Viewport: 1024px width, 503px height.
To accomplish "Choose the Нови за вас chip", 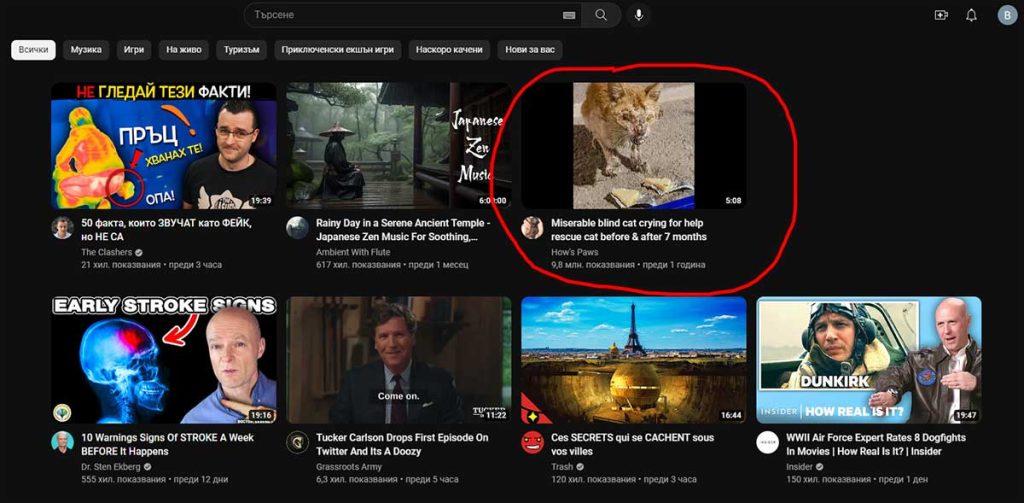I will click(x=530, y=49).
